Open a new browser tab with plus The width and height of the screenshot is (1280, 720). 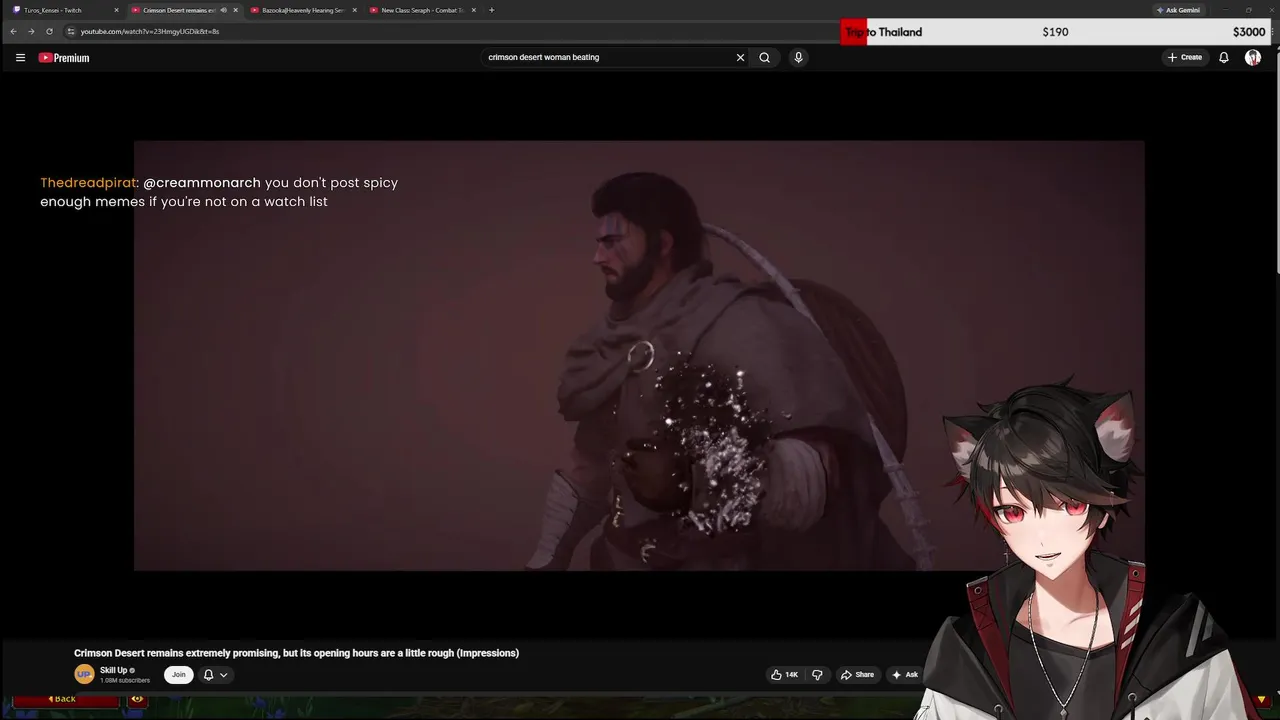tap(491, 10)
